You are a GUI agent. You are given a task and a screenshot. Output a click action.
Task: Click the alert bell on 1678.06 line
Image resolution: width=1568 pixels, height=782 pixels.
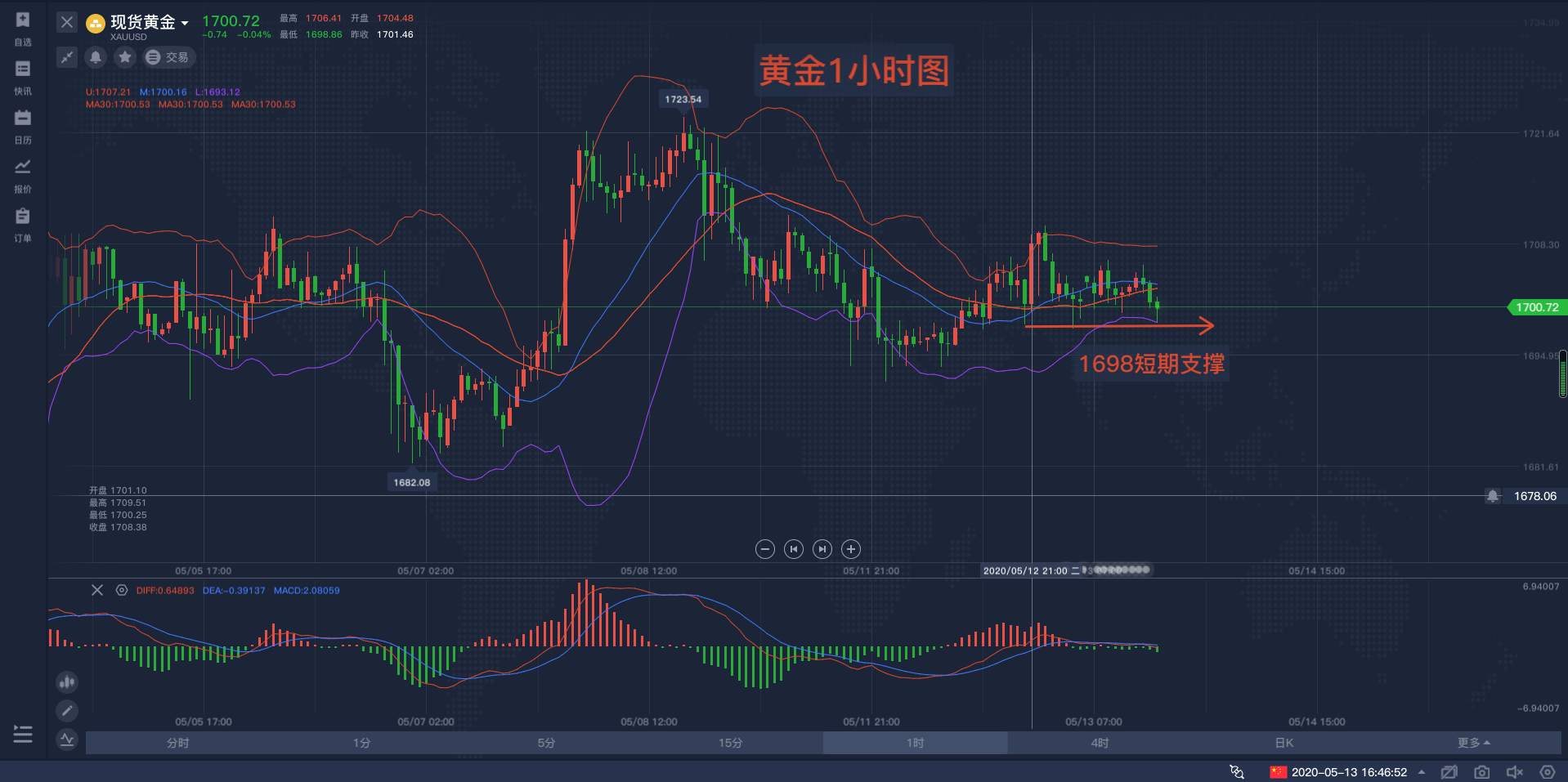tap(1493, 496)
